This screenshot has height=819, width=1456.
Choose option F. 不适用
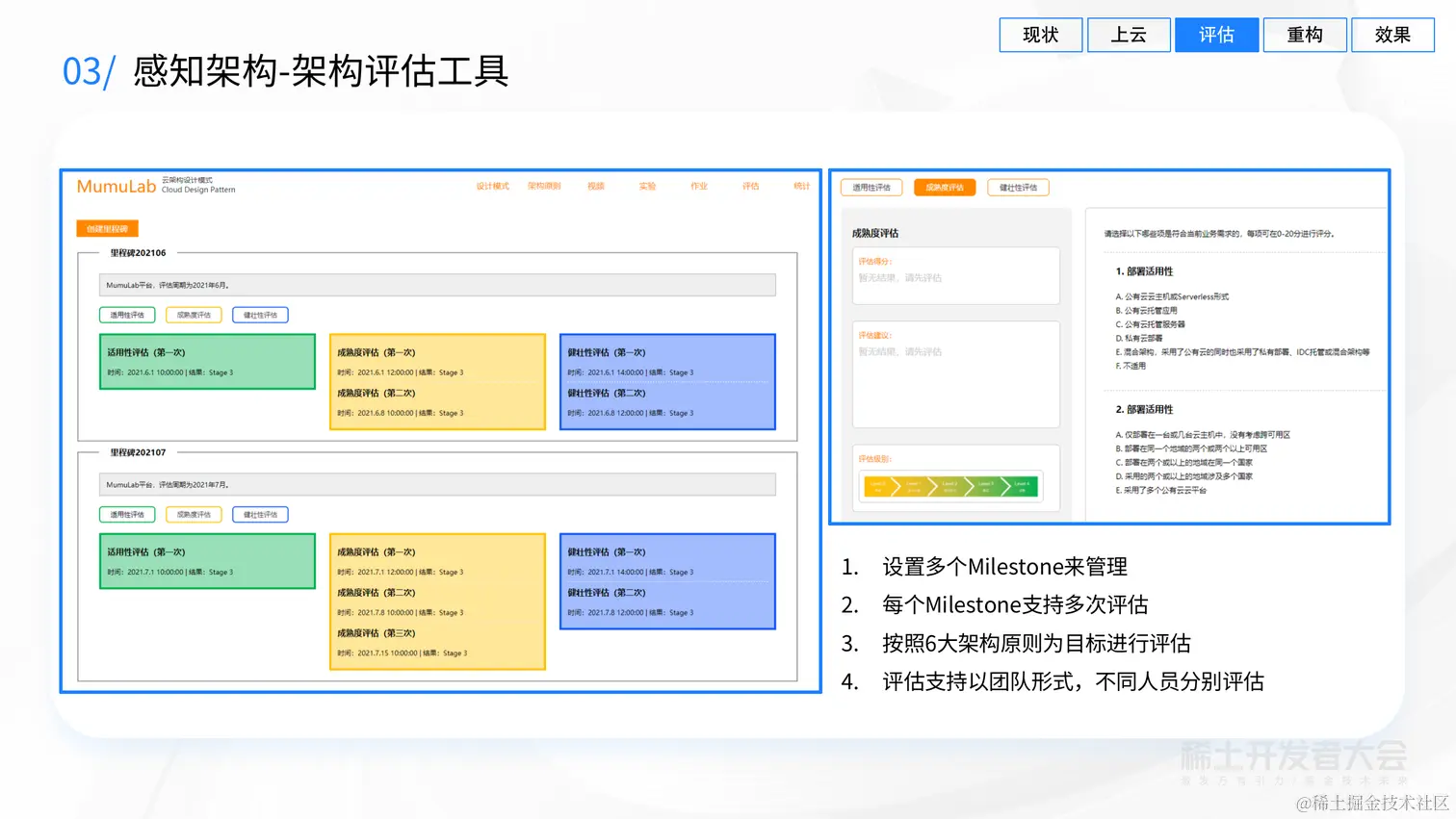point(1131,366)
